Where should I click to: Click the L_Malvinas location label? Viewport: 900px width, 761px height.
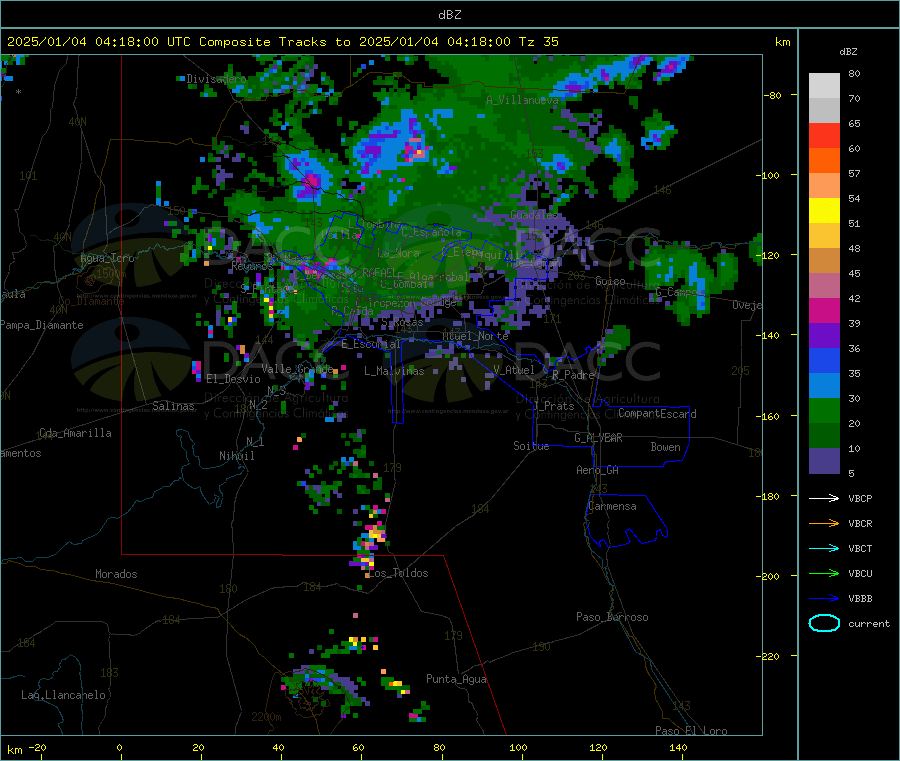(394, 371)
